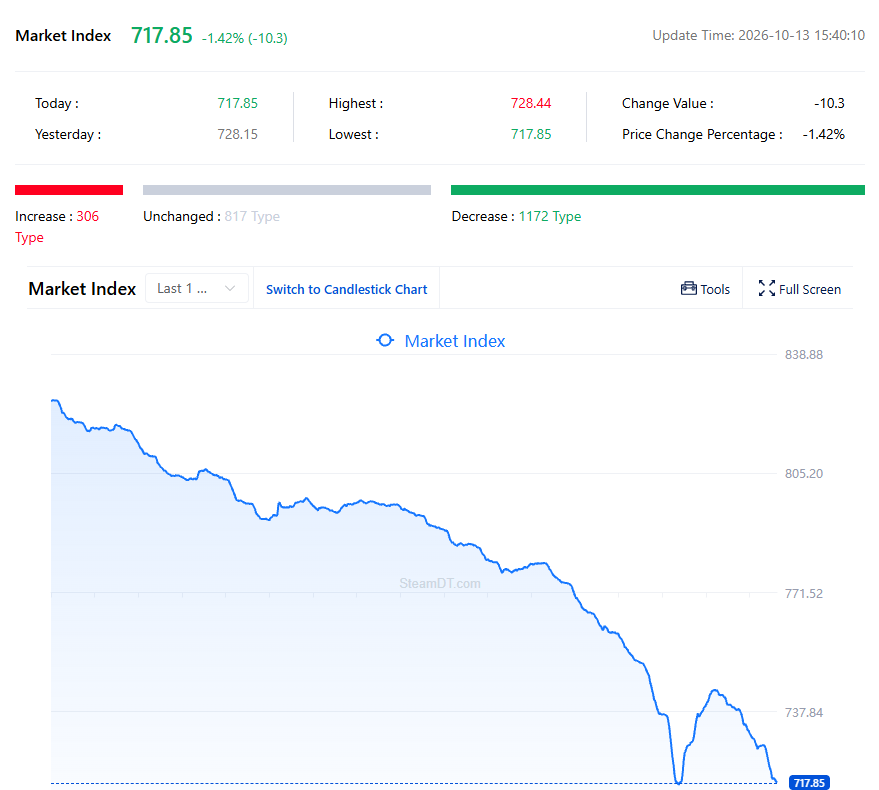Click the gray Unchanged bar

point(287,190)
